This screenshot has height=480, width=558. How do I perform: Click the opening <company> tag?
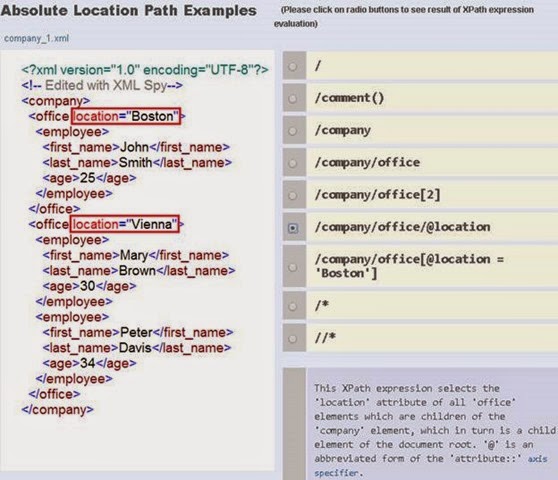(x=56, y=101)
